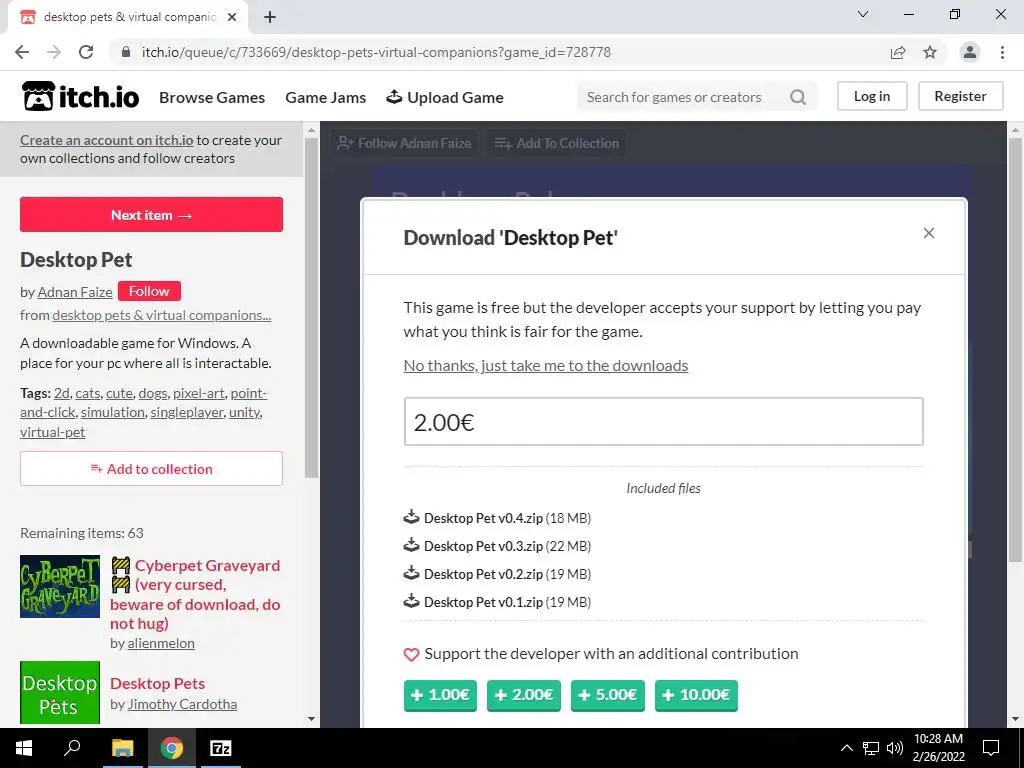This screenshot has height=768, width=1024.
Task: Click the dimmed Add To Collection button
Action: pos(556,143)
